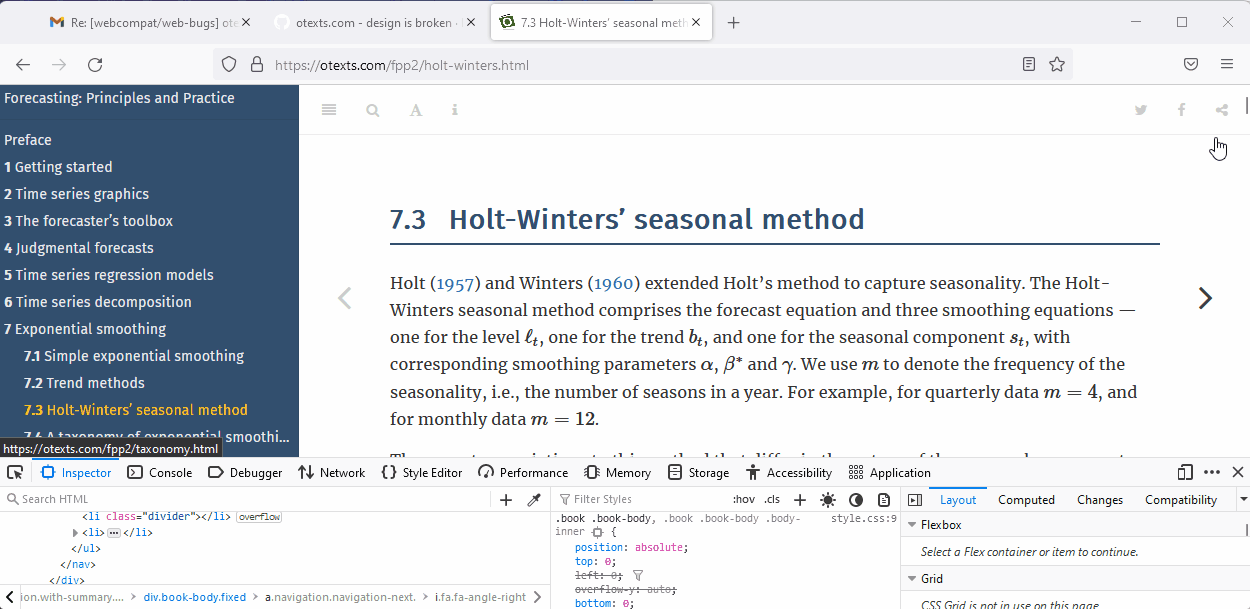
Task: Add a new CSS rule with the plus icon
Action: pyautogui.click(x=800, y=499)
